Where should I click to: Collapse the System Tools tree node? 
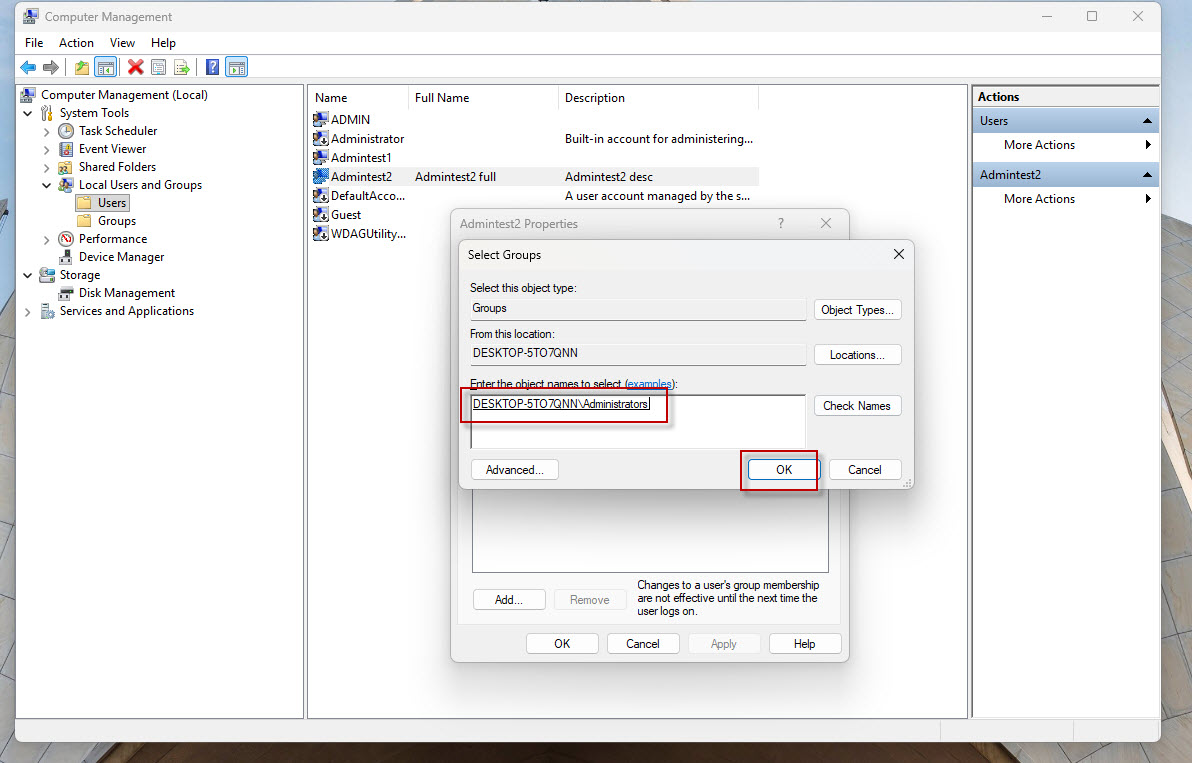[28, 113]
